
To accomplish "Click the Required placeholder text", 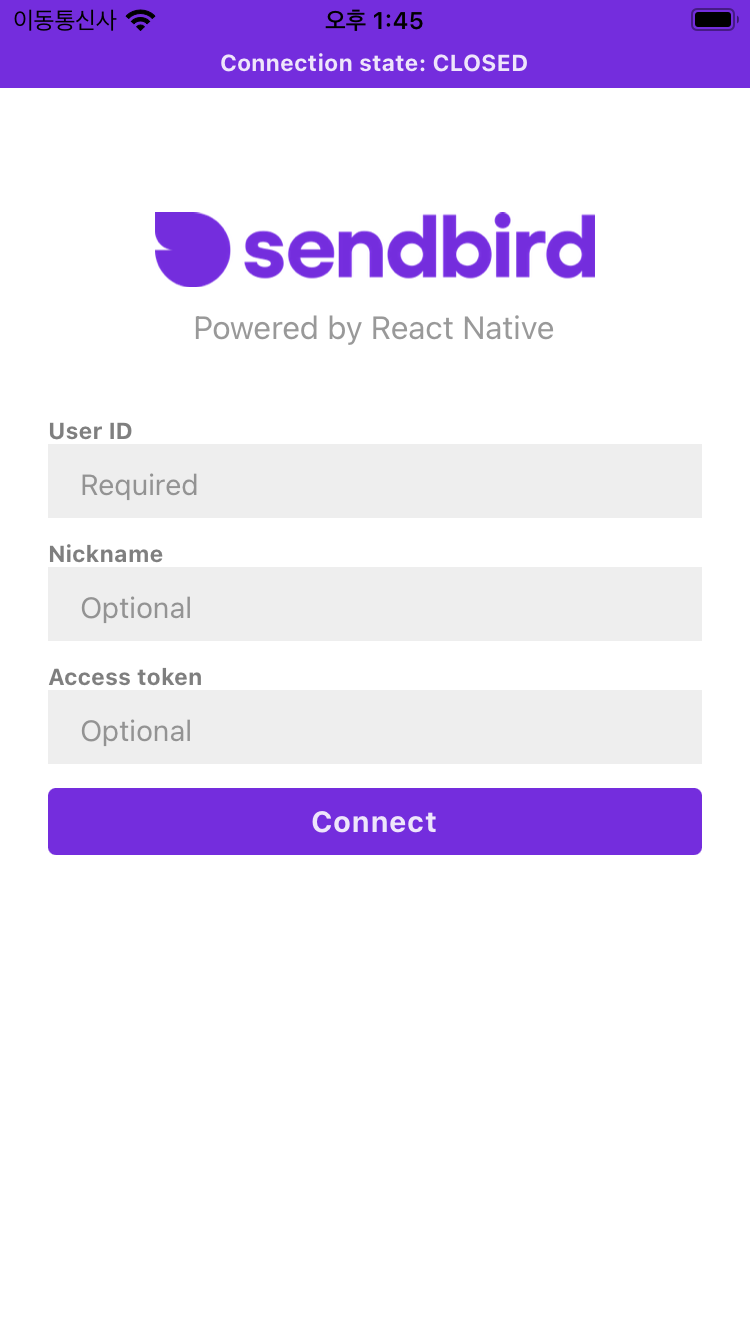I will tap(139, 485).
